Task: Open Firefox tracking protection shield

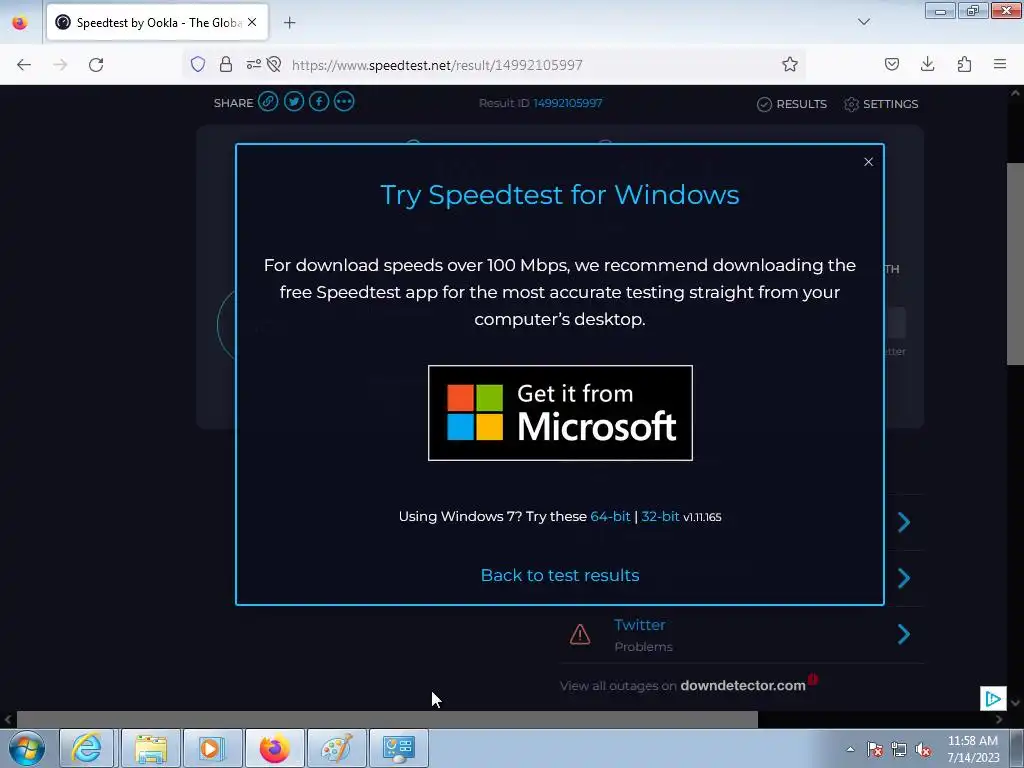Action: (198, 64)
